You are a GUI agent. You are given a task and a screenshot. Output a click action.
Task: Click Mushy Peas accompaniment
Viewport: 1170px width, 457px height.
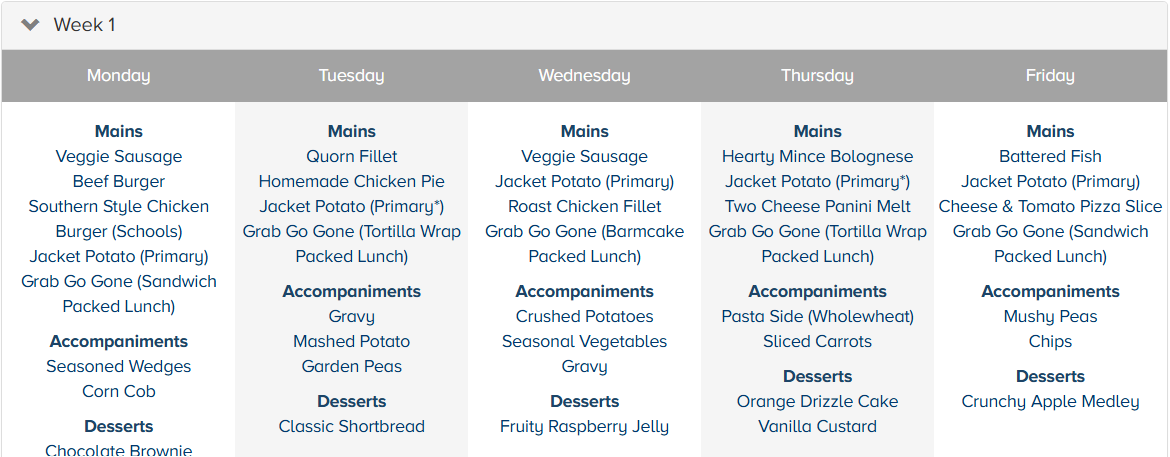1050,317
